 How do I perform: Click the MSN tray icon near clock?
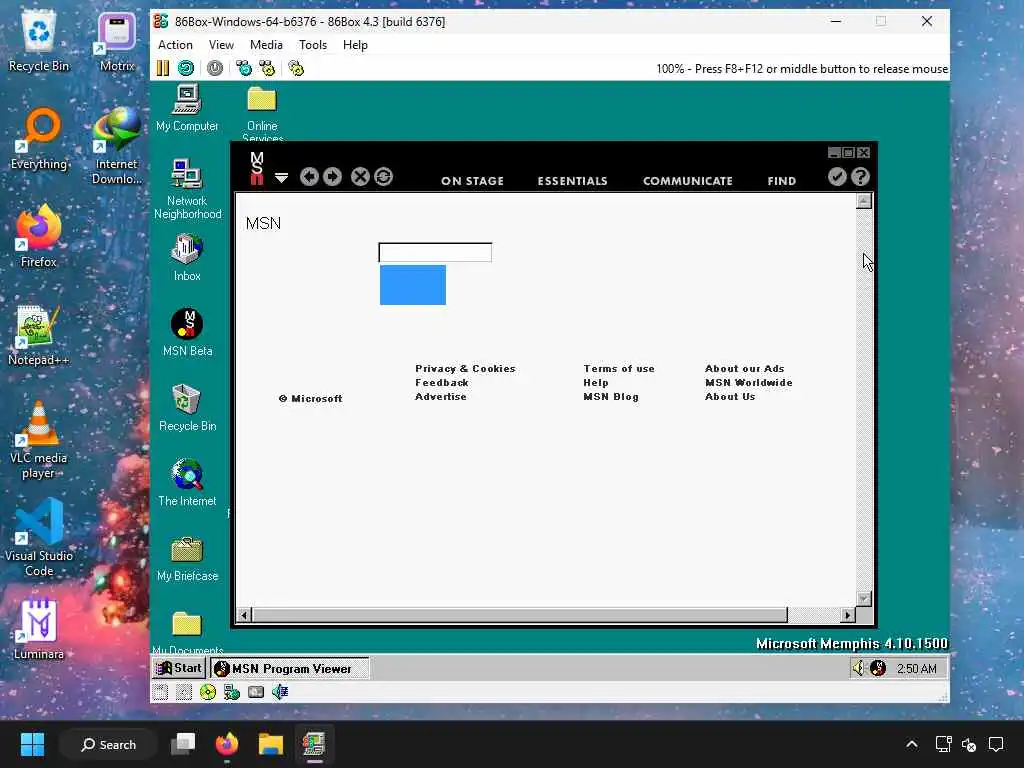[878, 668]
